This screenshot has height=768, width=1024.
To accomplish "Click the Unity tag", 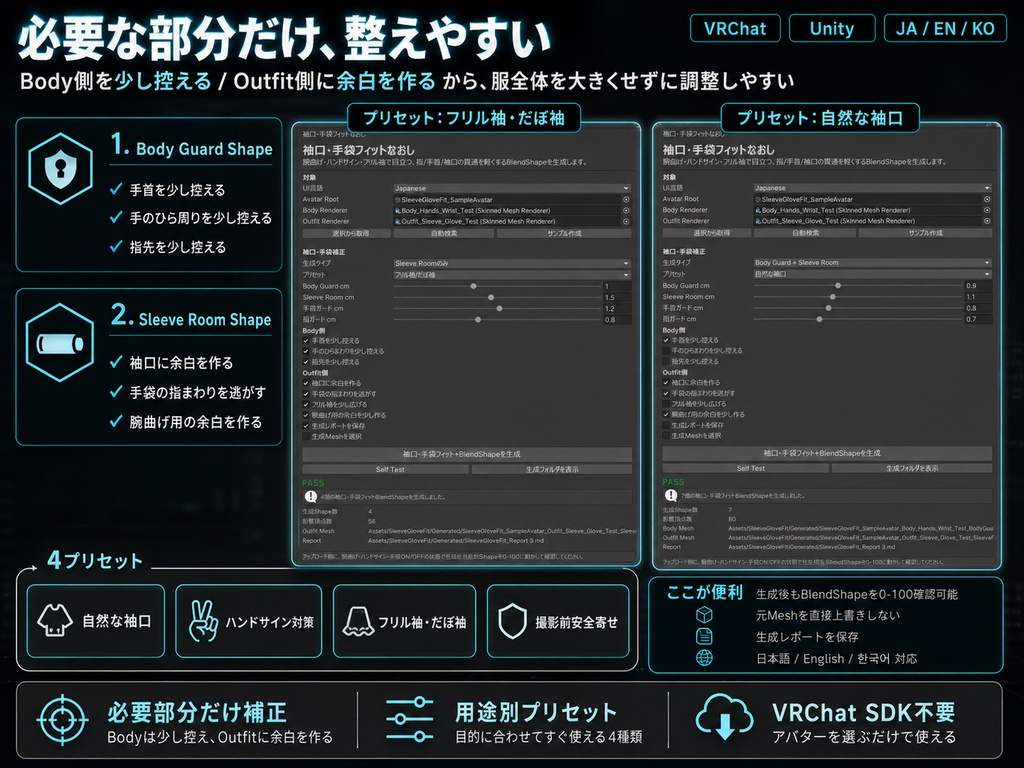I will [832, 28].
